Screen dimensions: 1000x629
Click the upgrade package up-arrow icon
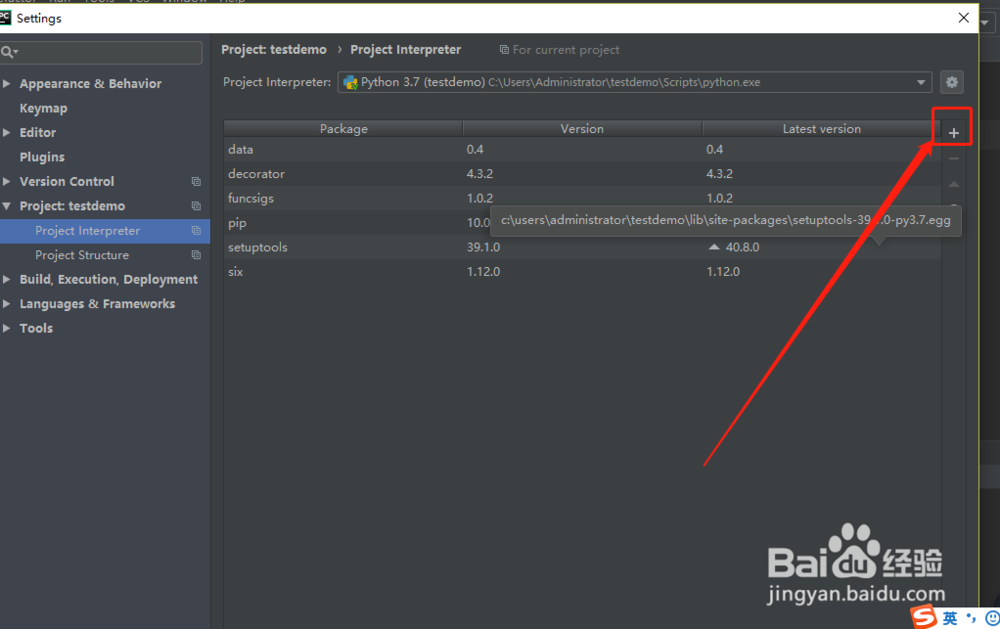953,184
